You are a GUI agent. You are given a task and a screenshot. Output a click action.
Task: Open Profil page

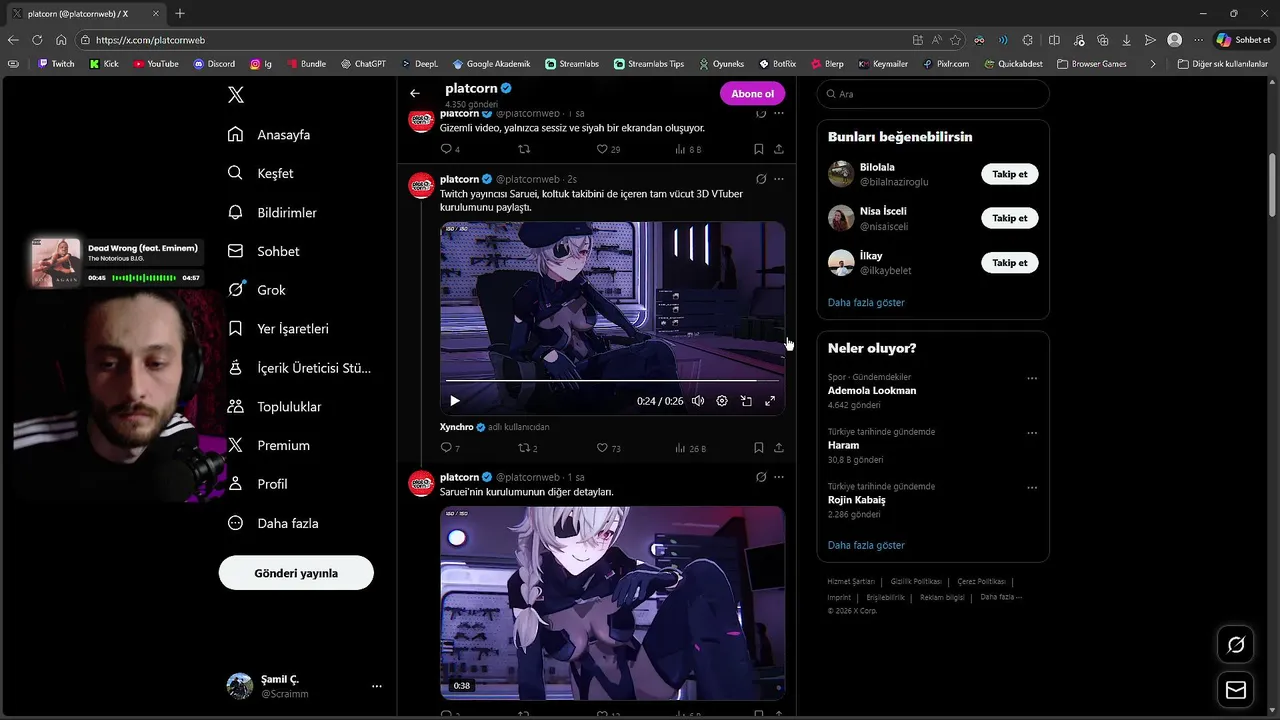pos(257,484)
